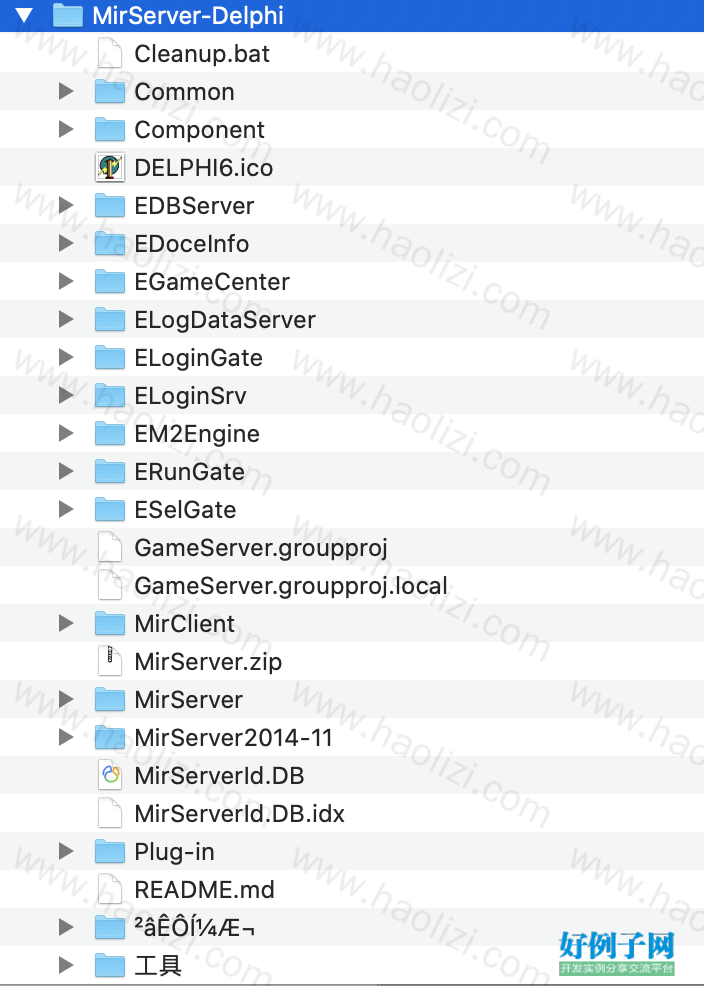Expand the Common folder
Image resolution: width=704 pixels, height=986 pixels.
[x=66, y=91]
